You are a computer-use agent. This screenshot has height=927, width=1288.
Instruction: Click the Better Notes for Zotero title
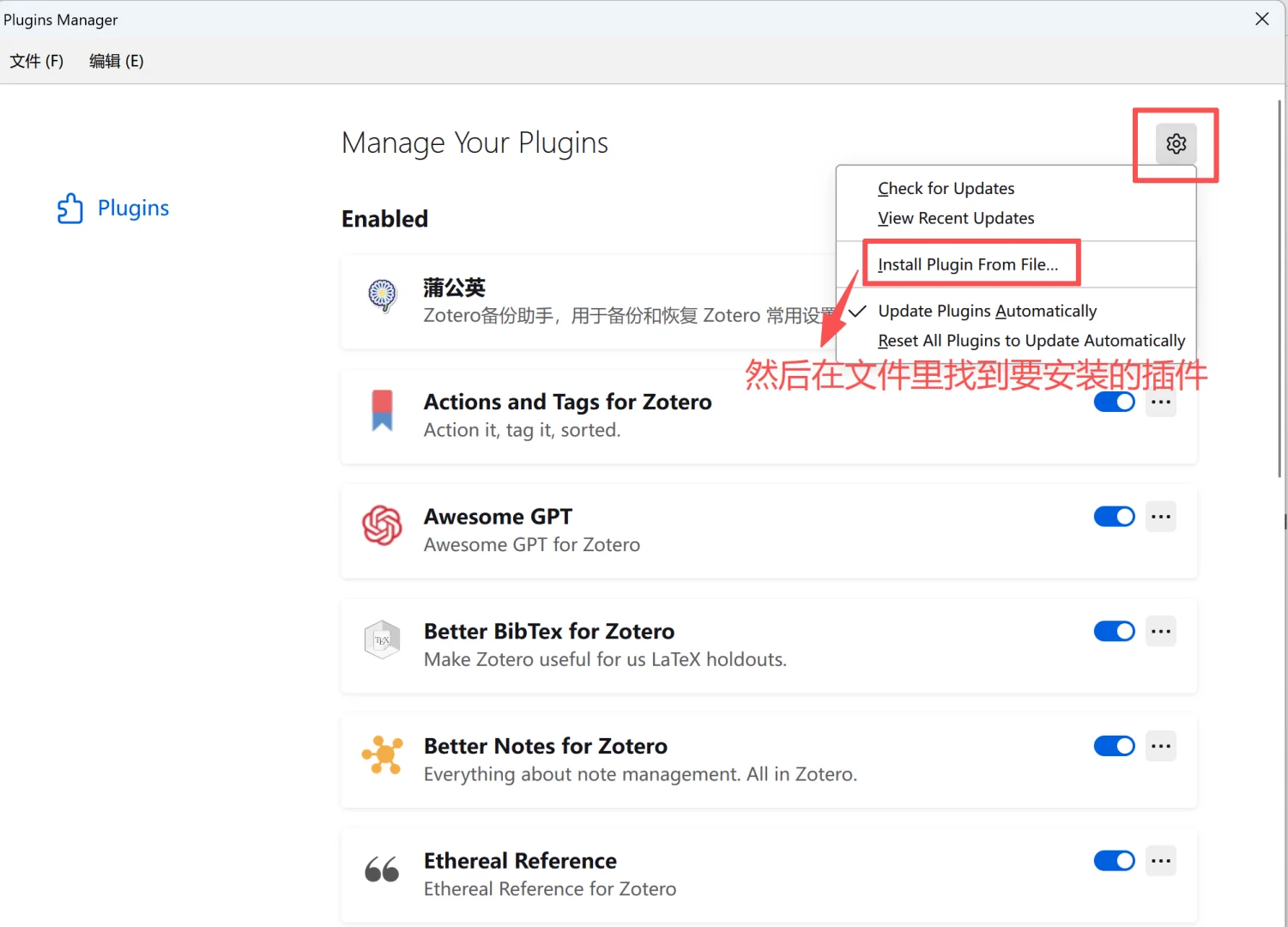coord(546,746)
